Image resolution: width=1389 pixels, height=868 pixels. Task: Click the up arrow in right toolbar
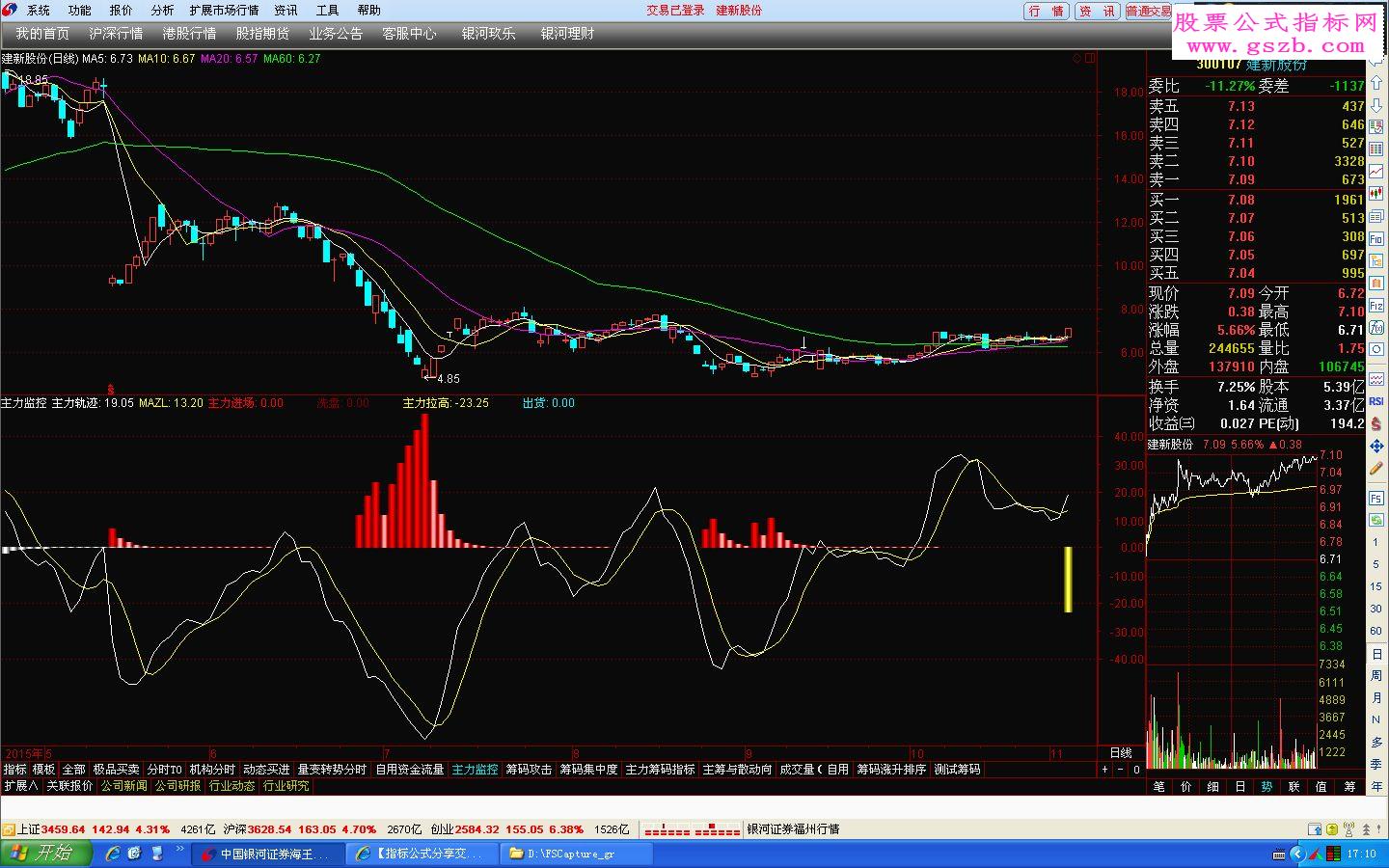point(1376,84)
